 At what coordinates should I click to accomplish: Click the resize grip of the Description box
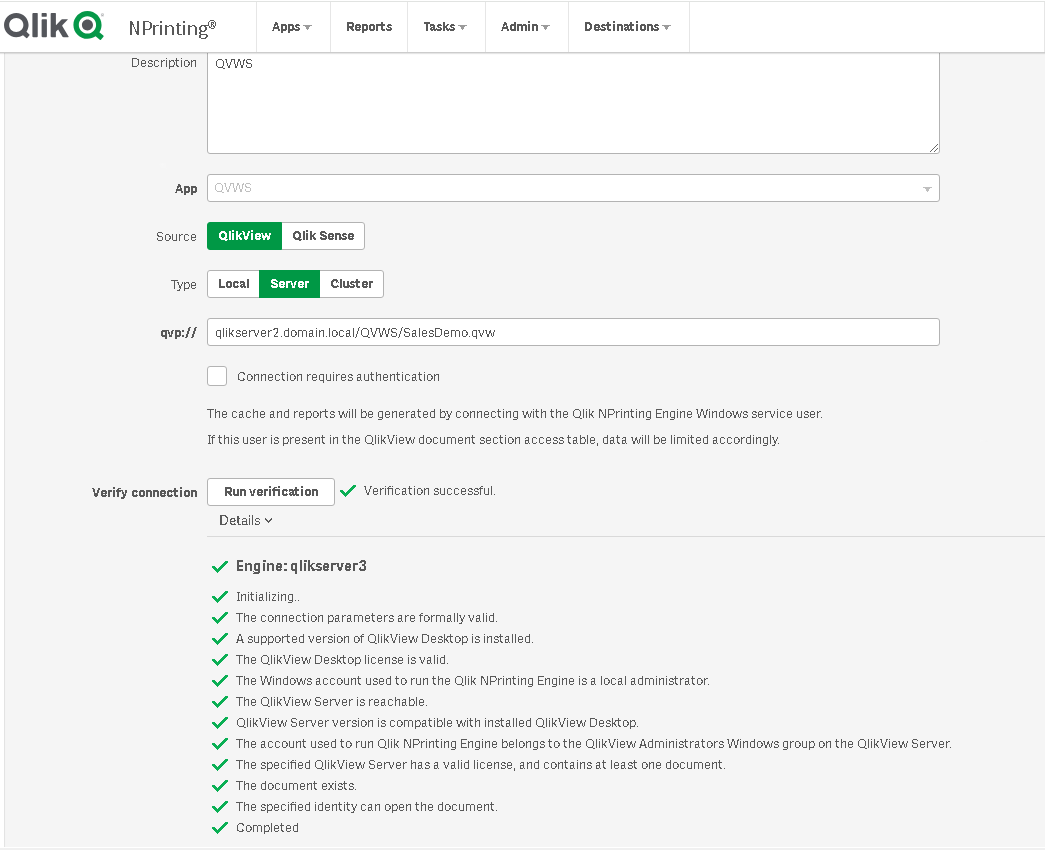[934, 148]
